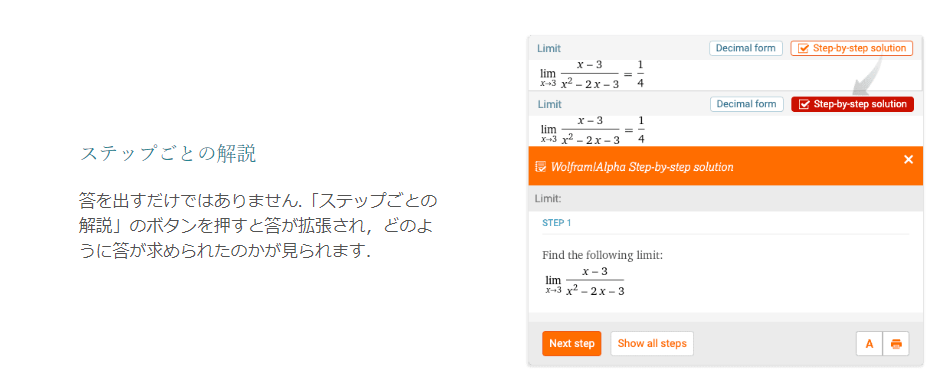Viewport: 942px width, 385px height.
Task: Click the outlined orange Step-by-step solution button
Action: tap(851, 48)
